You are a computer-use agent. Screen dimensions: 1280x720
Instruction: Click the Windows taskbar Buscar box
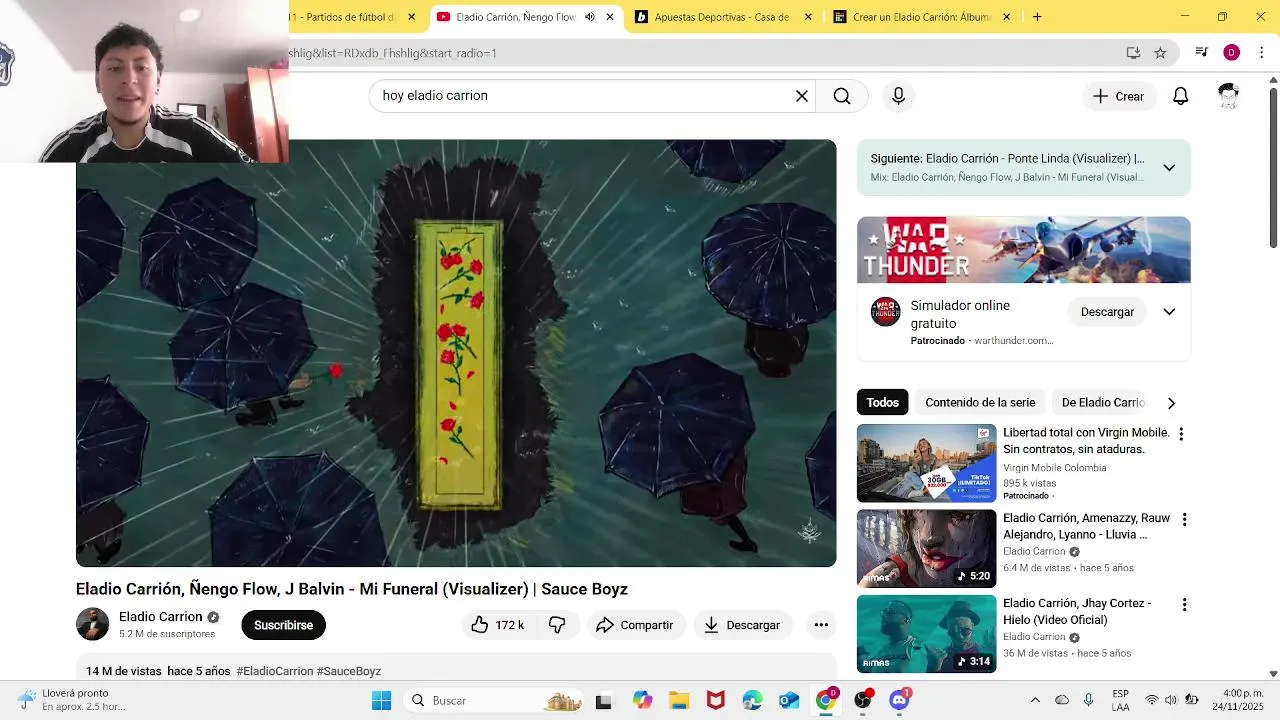495,700
